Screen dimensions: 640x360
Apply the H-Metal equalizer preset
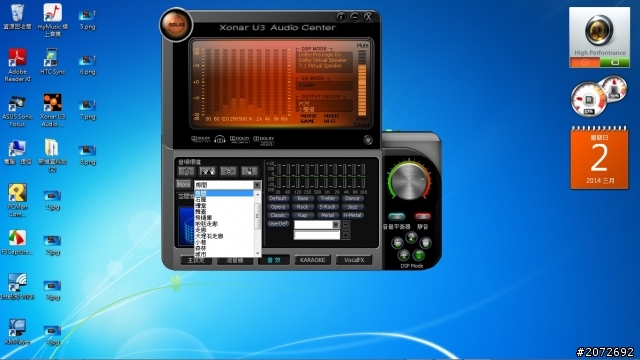click(352, 215)
